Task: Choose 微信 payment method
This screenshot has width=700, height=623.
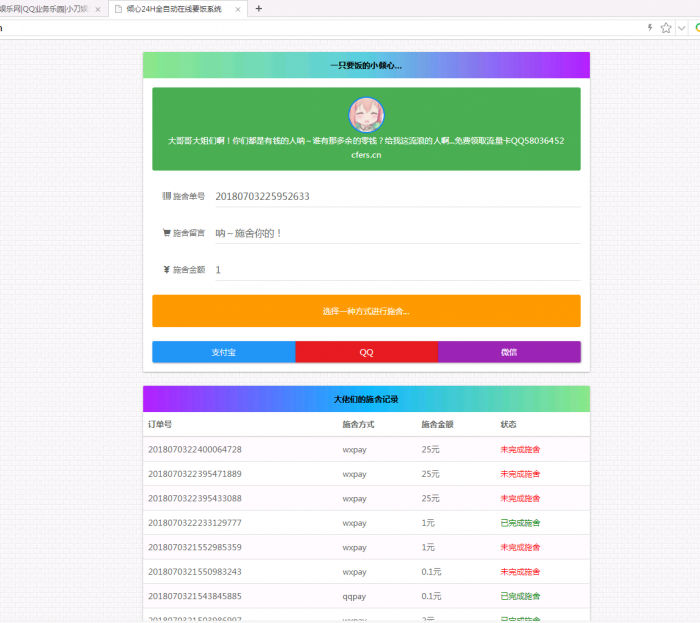Action: pyautogui.click(x=509, y=352)
